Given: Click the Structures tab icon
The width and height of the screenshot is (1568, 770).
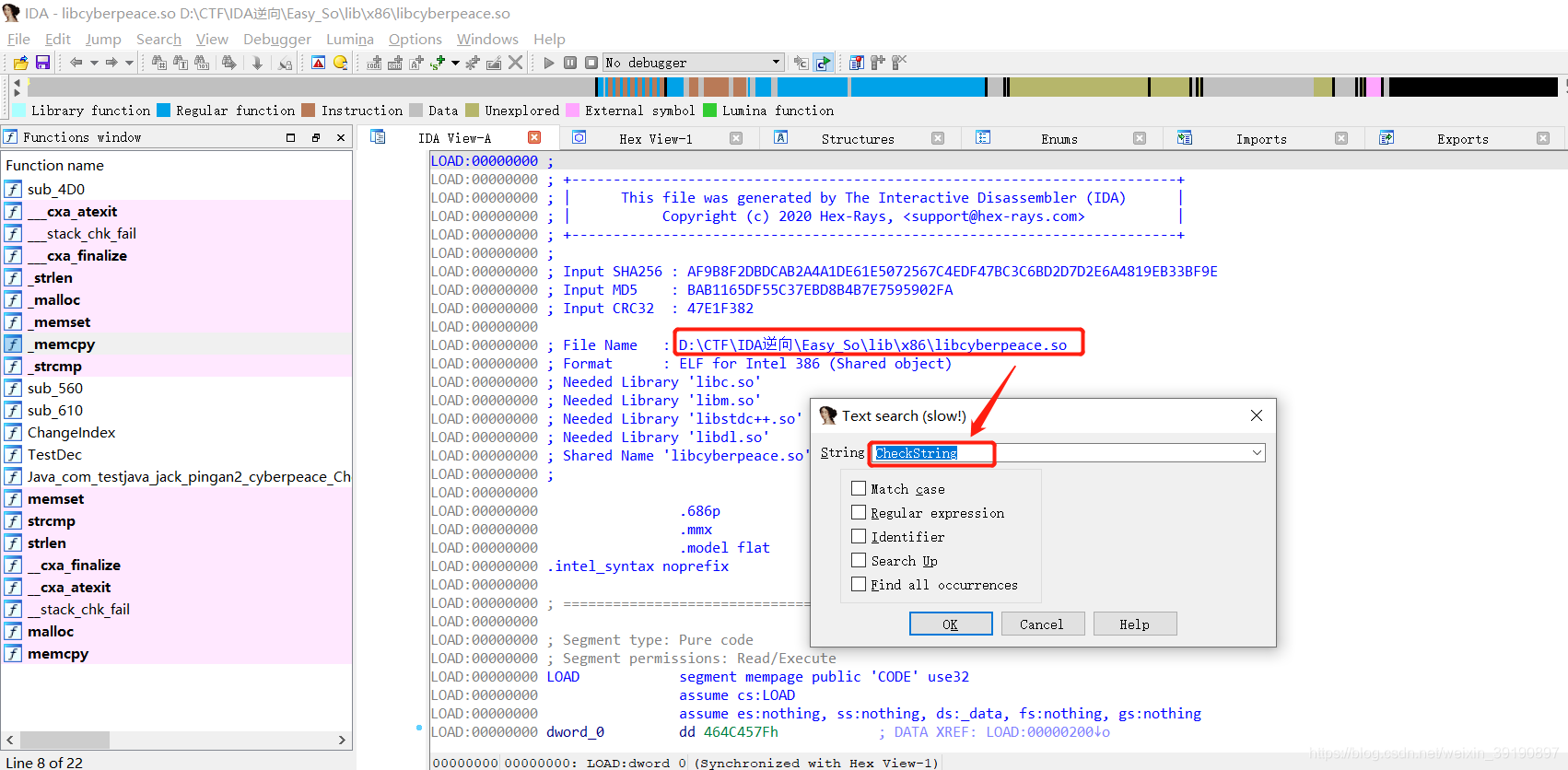Looking at the screenshot, I should [780, 137].
